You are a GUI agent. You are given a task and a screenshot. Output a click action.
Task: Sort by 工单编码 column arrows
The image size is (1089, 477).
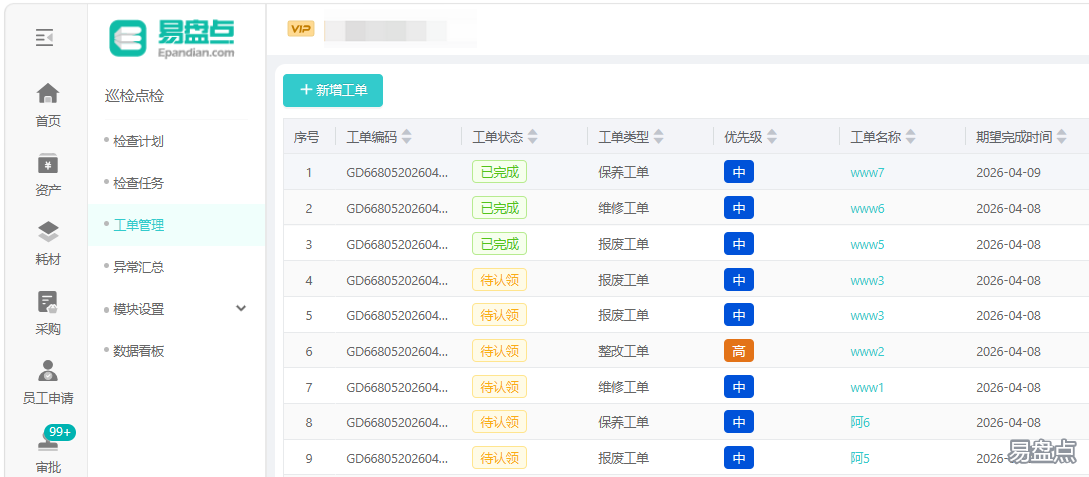point(407,137)
